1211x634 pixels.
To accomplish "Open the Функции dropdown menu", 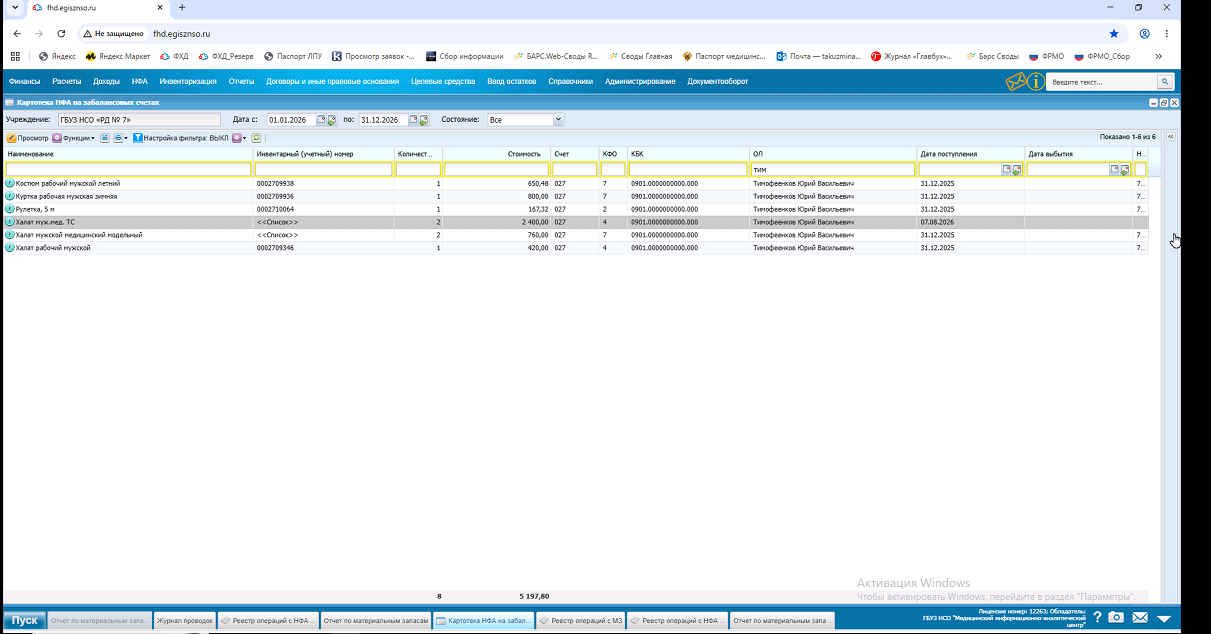I will 73,138.
